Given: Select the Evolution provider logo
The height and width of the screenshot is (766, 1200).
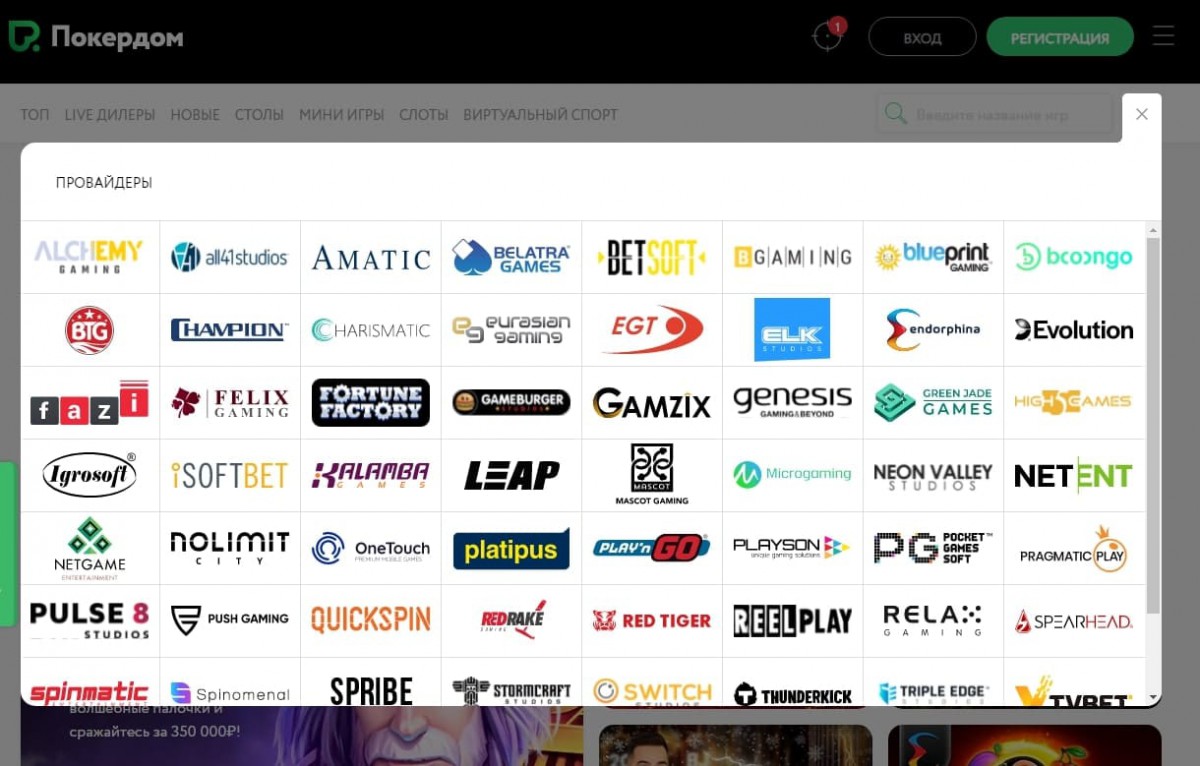Looking at the screenshot, I should [x=1073, y=330].
